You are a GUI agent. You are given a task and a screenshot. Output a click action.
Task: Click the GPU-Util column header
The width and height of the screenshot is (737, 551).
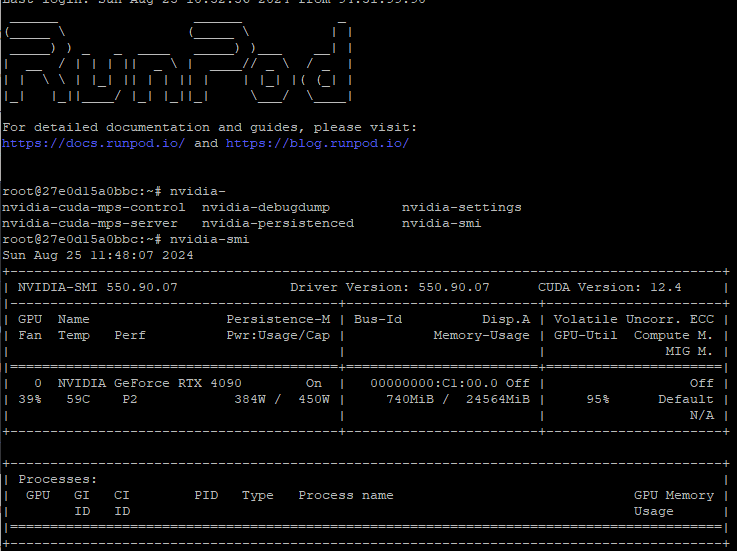pyautogui.click(x=585, y=335)
